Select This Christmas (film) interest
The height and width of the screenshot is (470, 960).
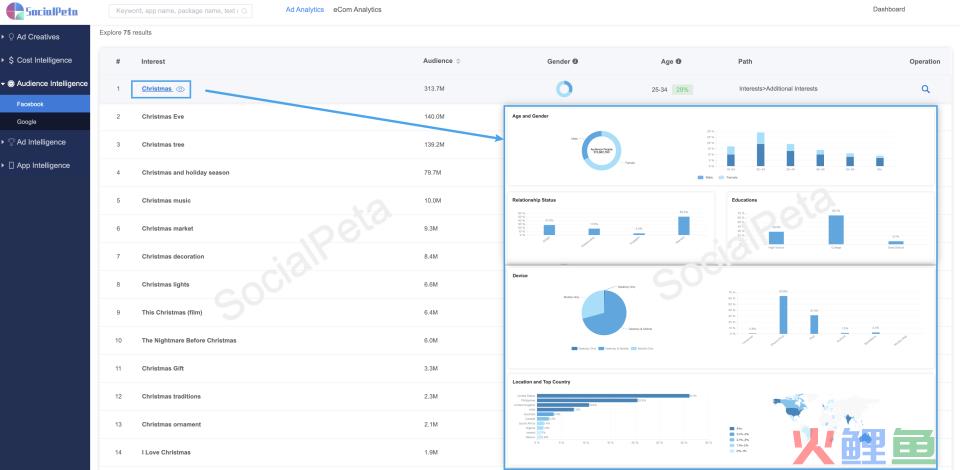pyautogui.click(x=171, y=313)
